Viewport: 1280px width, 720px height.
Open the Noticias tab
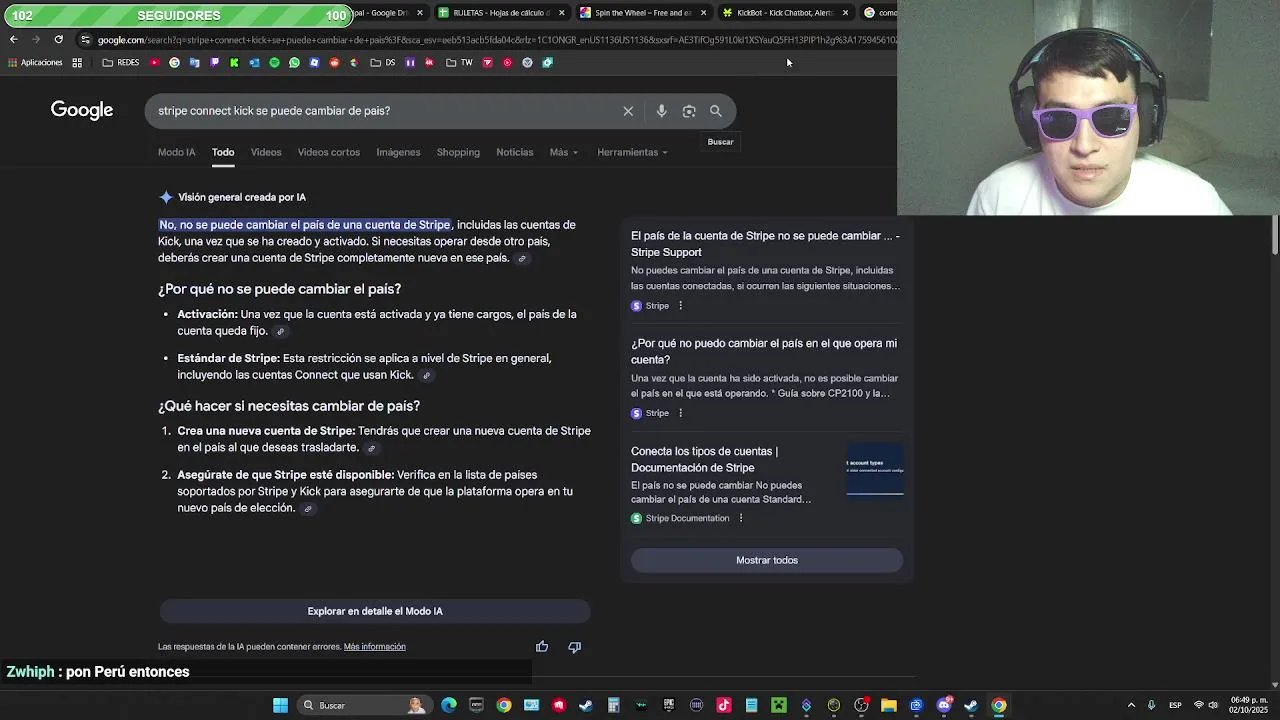tap(515, 152)
